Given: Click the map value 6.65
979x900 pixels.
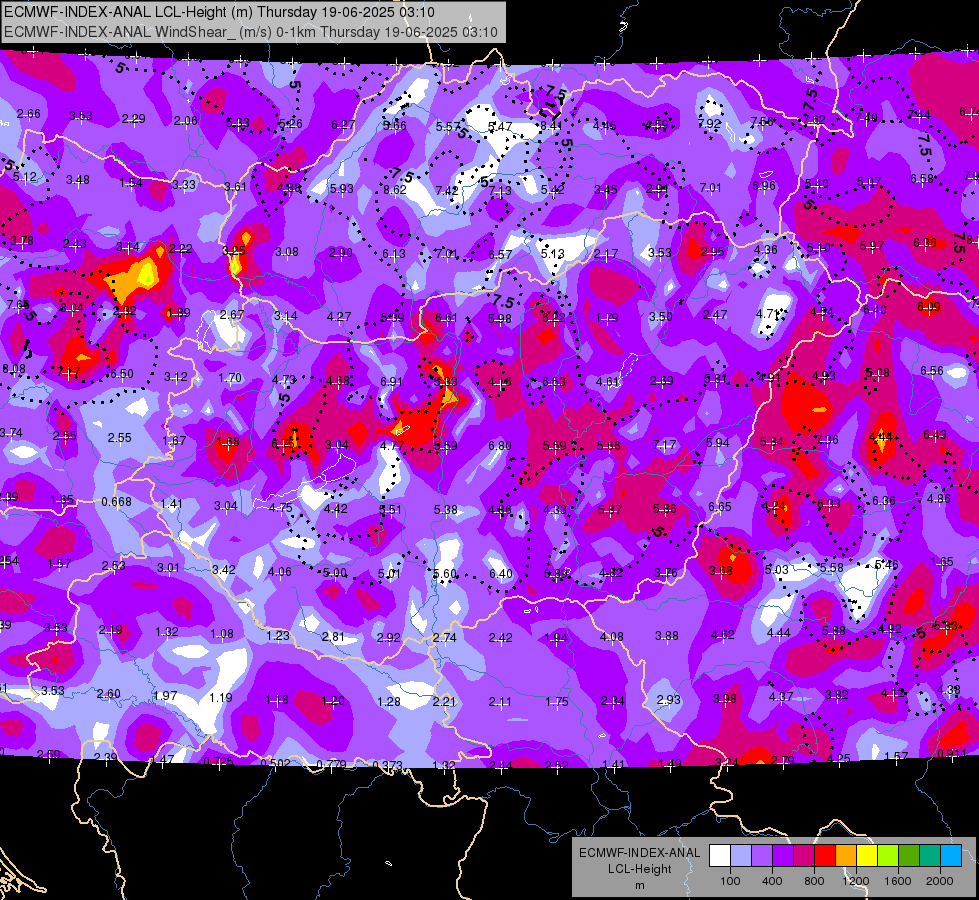Looking at the screenshot, I should (x=719, y=507).
